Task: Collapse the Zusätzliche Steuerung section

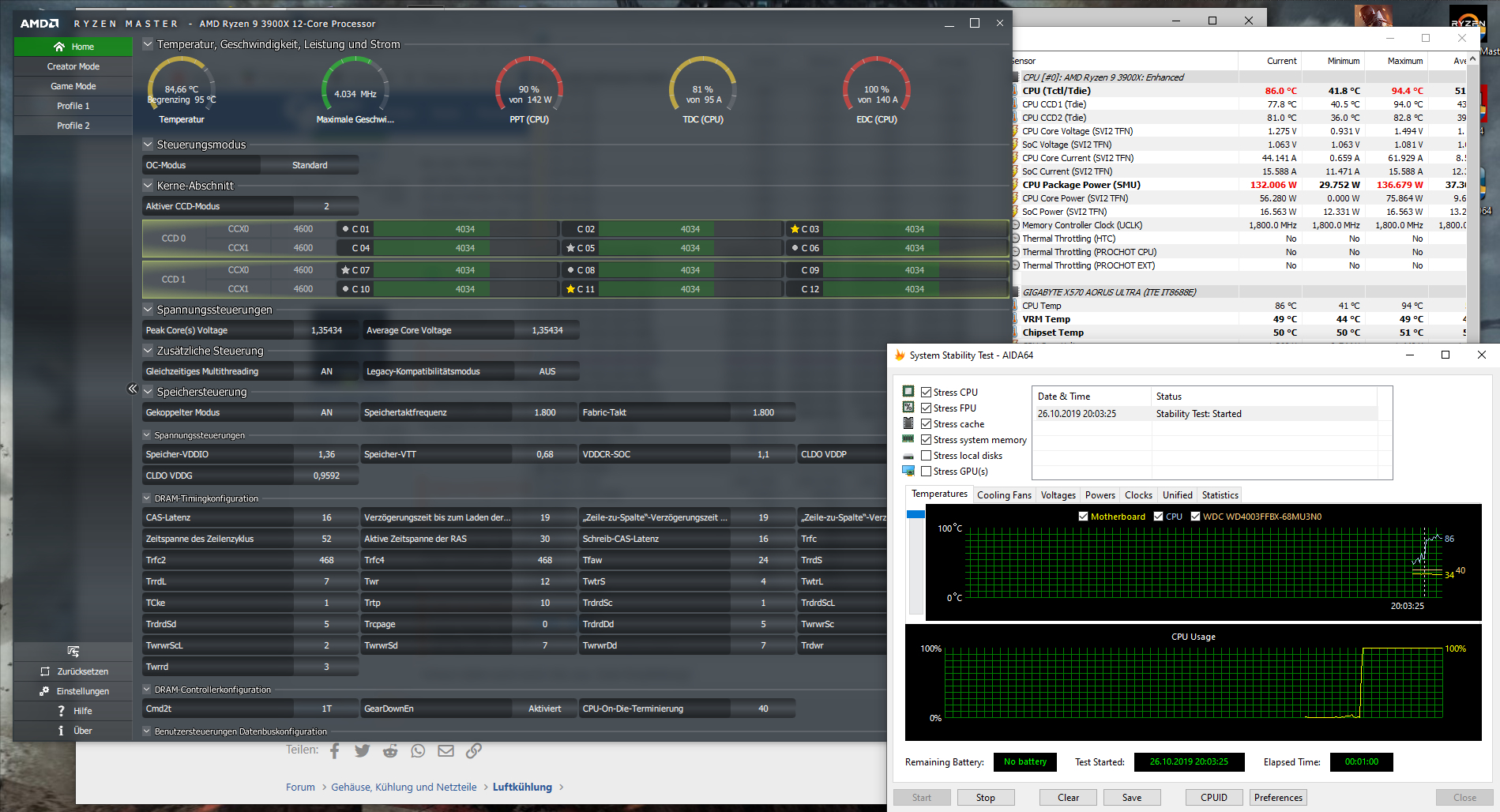Action: coord(148,351)
